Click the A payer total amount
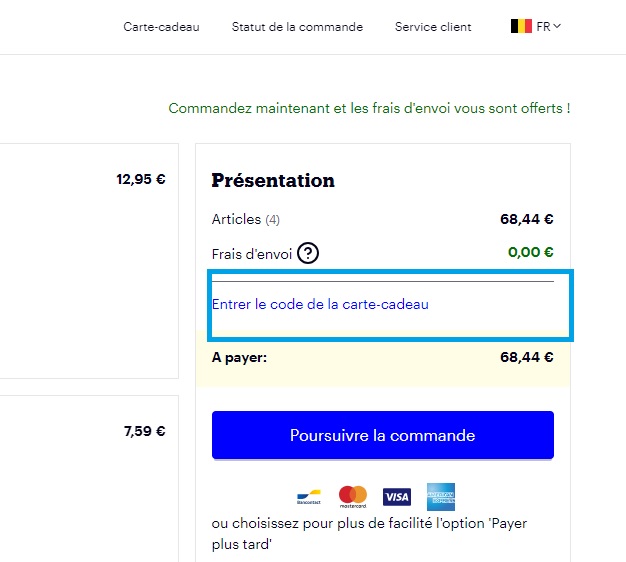Screen dimensions: 626x562 [x=527, y=357]
